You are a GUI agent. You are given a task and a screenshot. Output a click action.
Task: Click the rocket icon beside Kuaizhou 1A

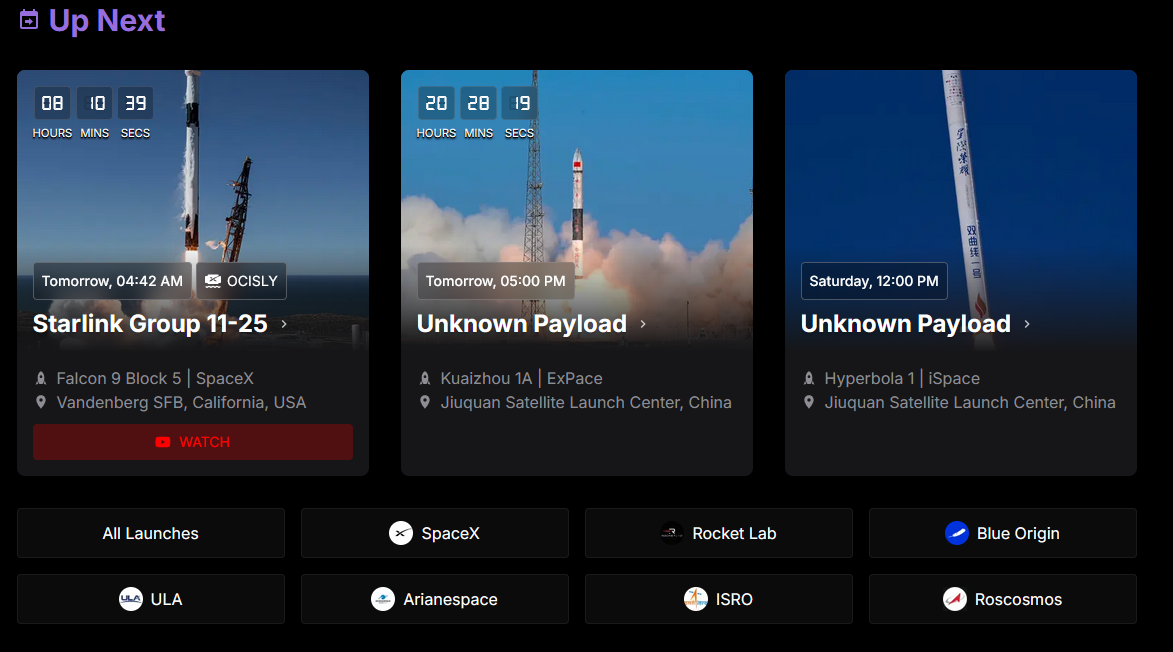[x=425, y=378]
